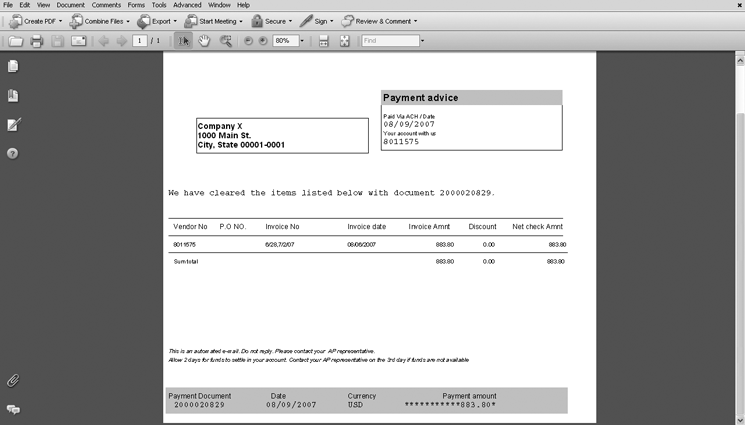Click the scrolling page view icon
Viewport: 745px width, 425px height.
(324, 41)
